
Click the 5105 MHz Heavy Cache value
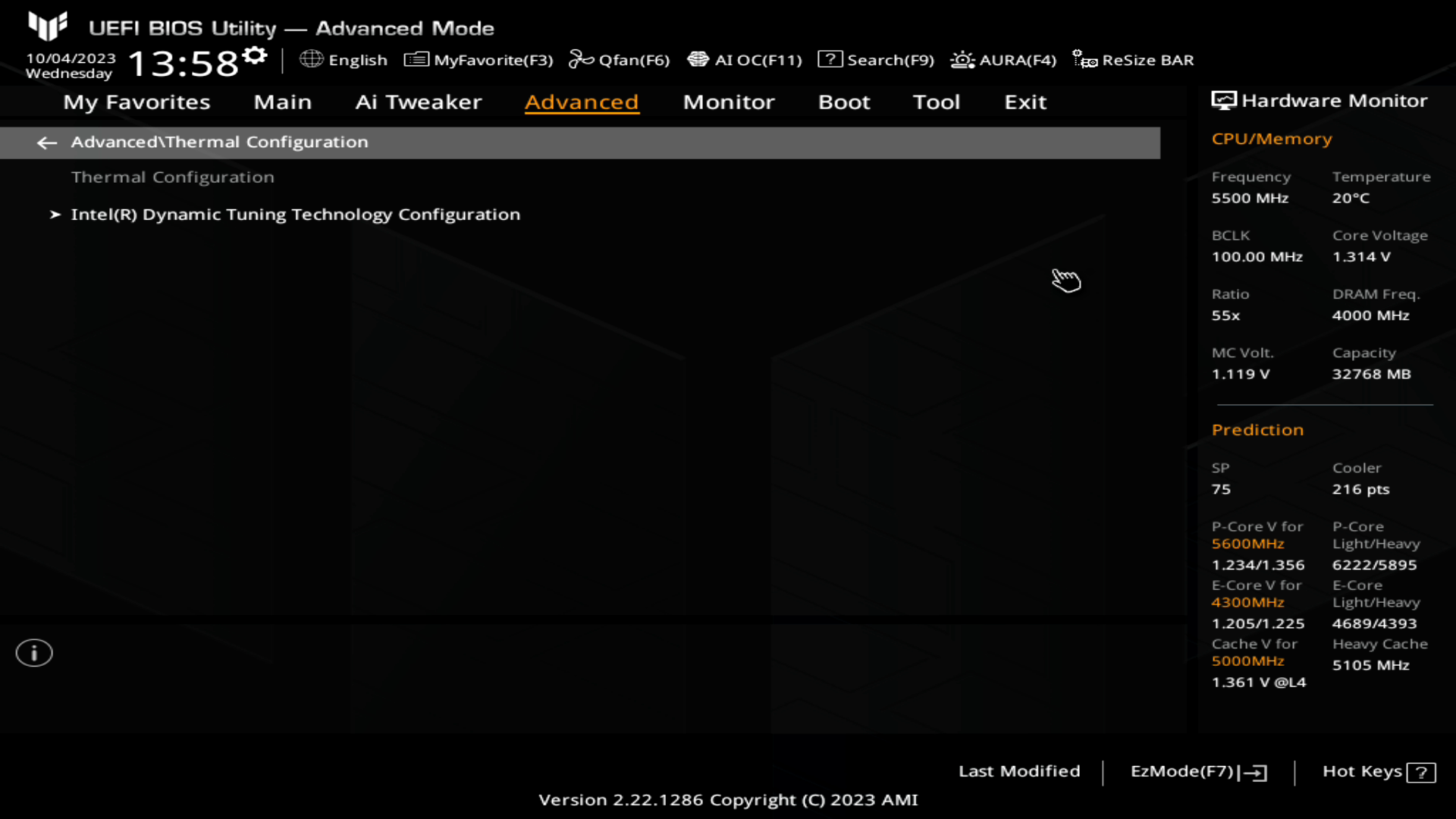point(1370,665)
